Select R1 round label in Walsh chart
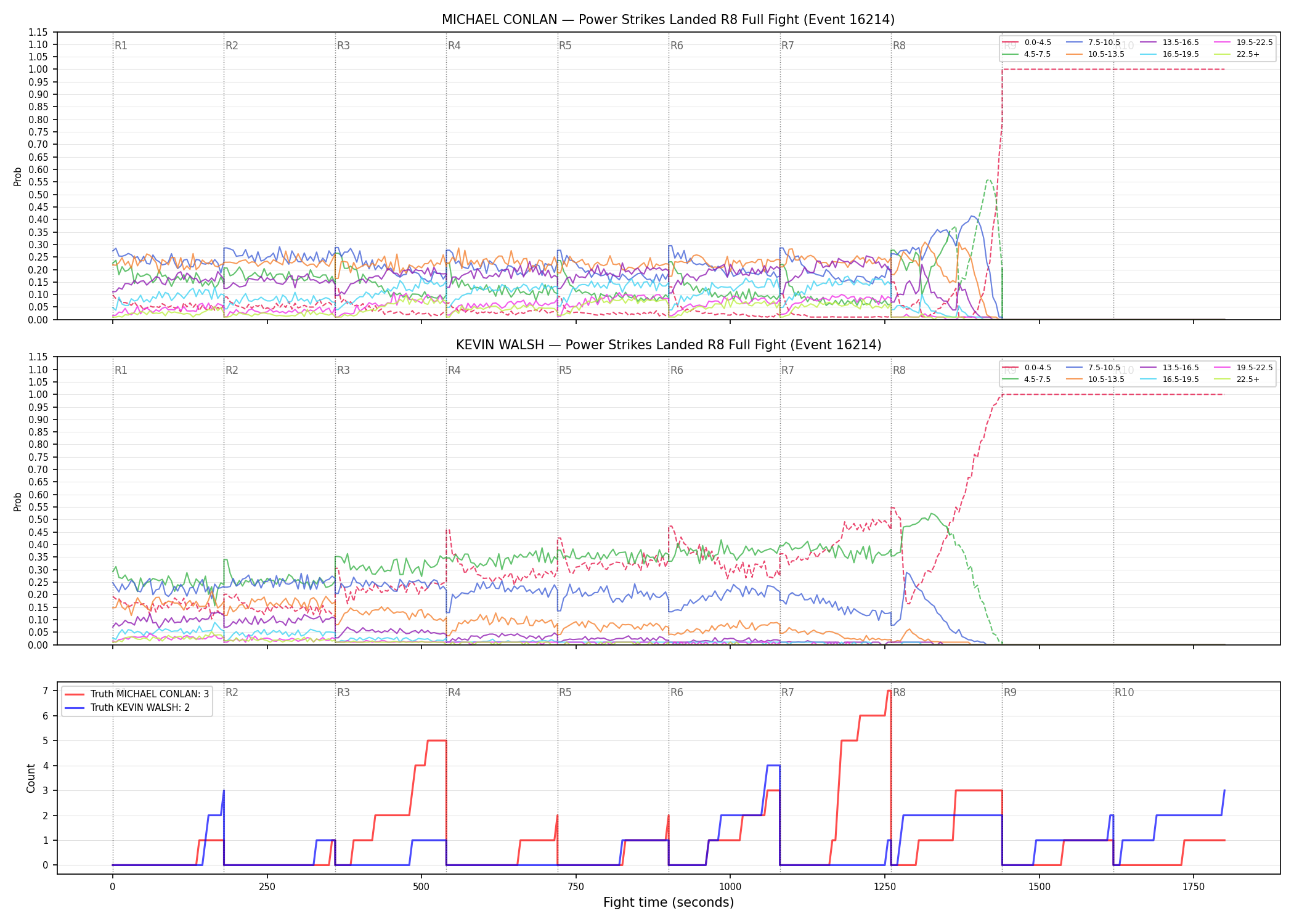 121,370
